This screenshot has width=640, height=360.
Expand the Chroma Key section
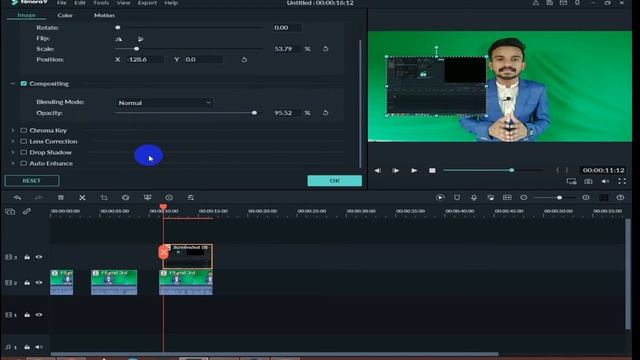(x=13, y=131)
